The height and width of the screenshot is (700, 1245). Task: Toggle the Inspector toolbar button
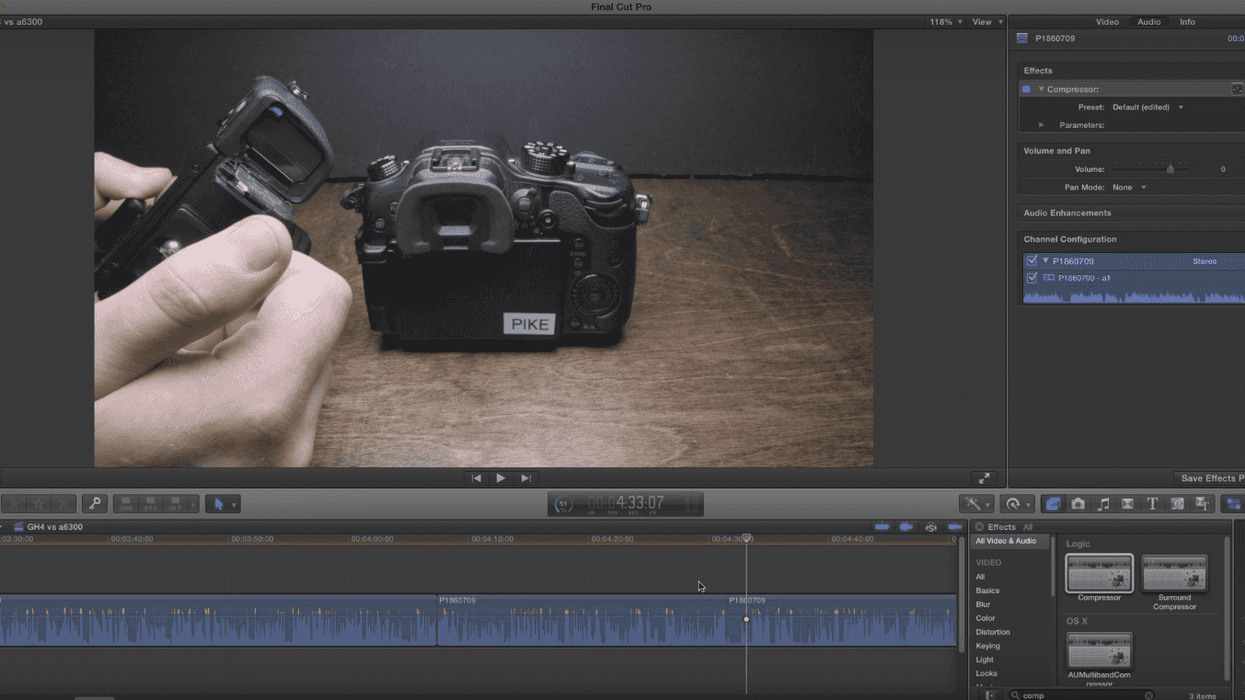(1233, 504)
